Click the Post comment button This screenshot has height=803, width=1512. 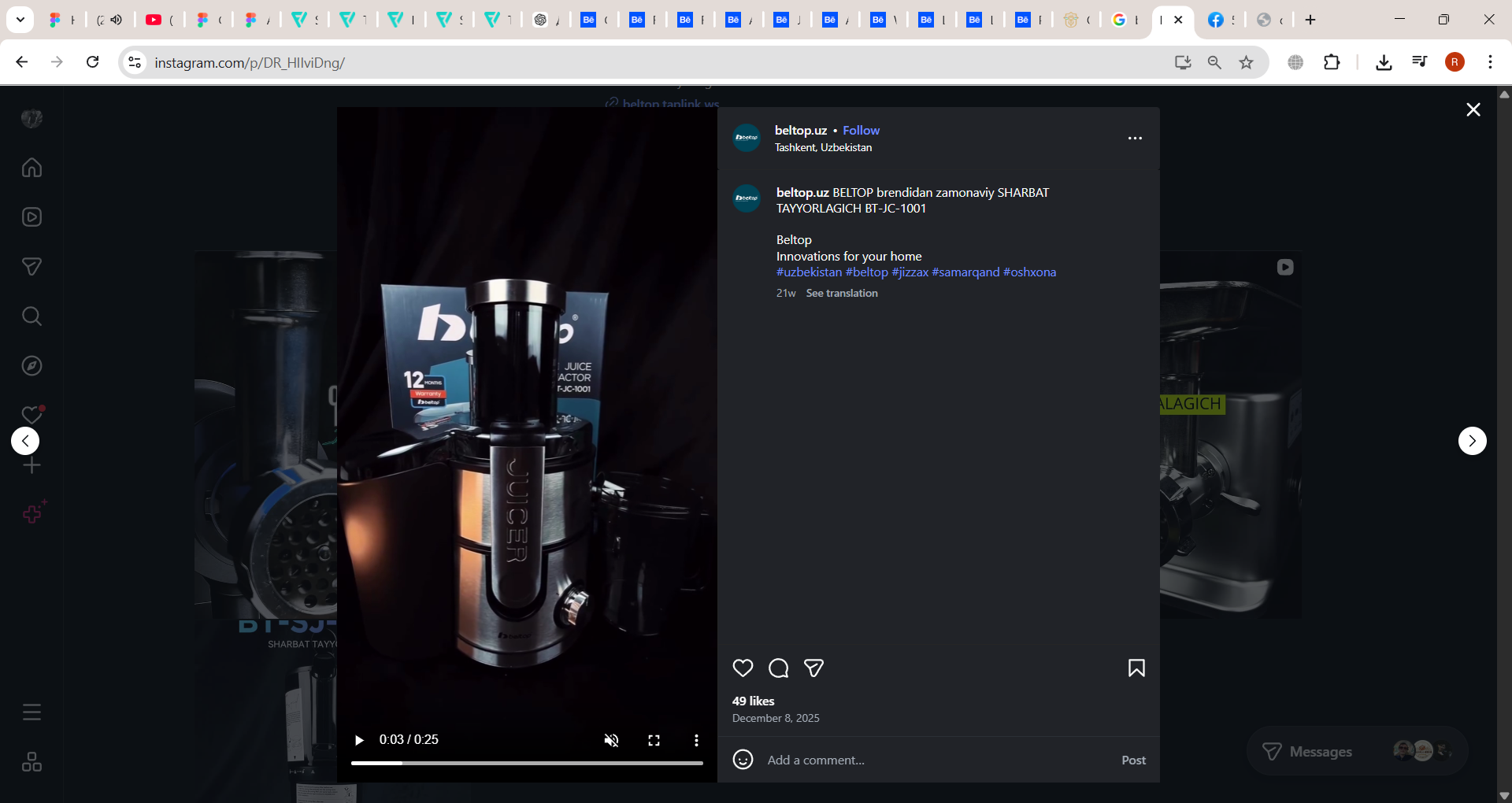pos(1133,760)
